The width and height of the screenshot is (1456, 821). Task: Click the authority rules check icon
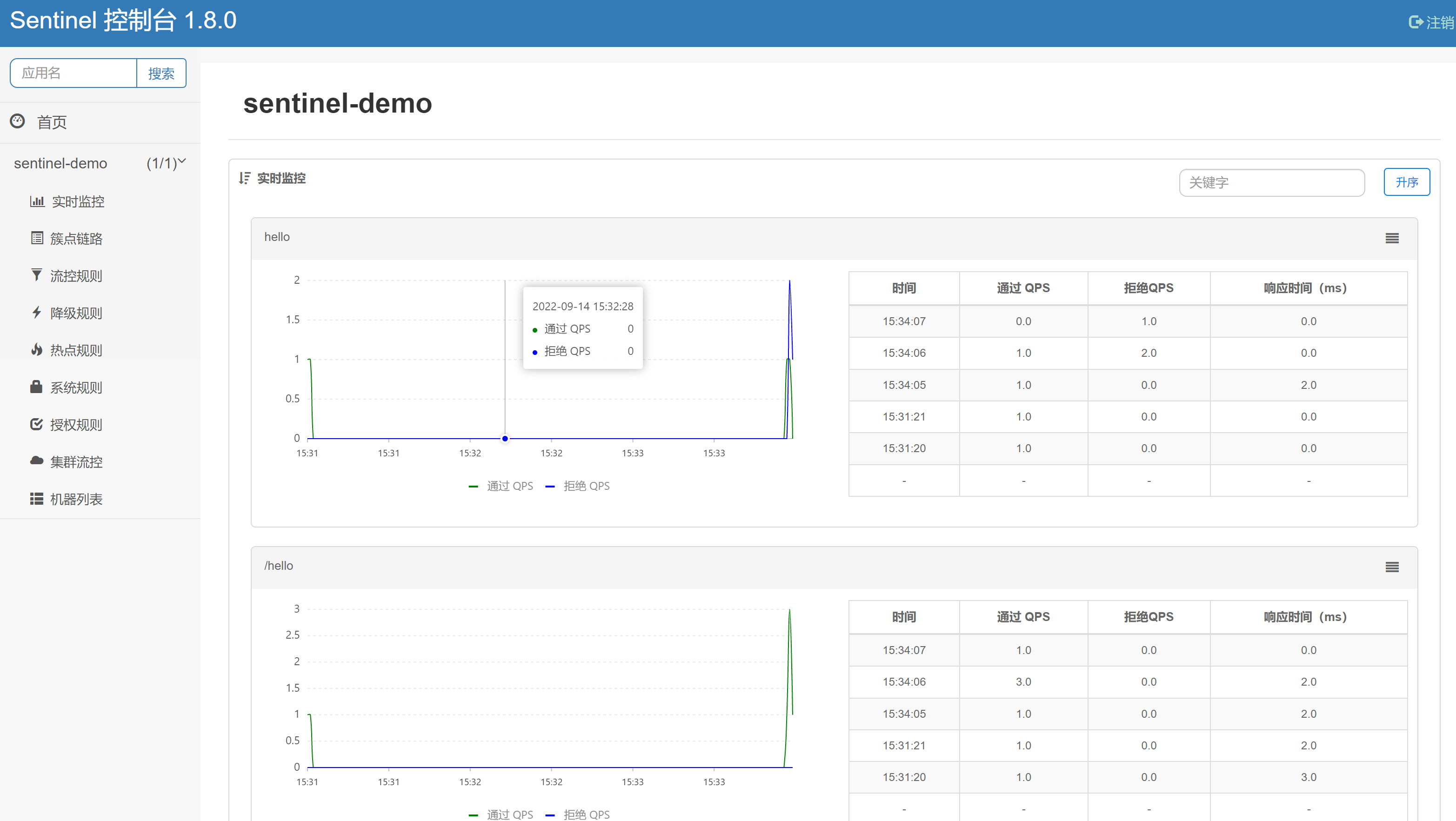point(37,424)
